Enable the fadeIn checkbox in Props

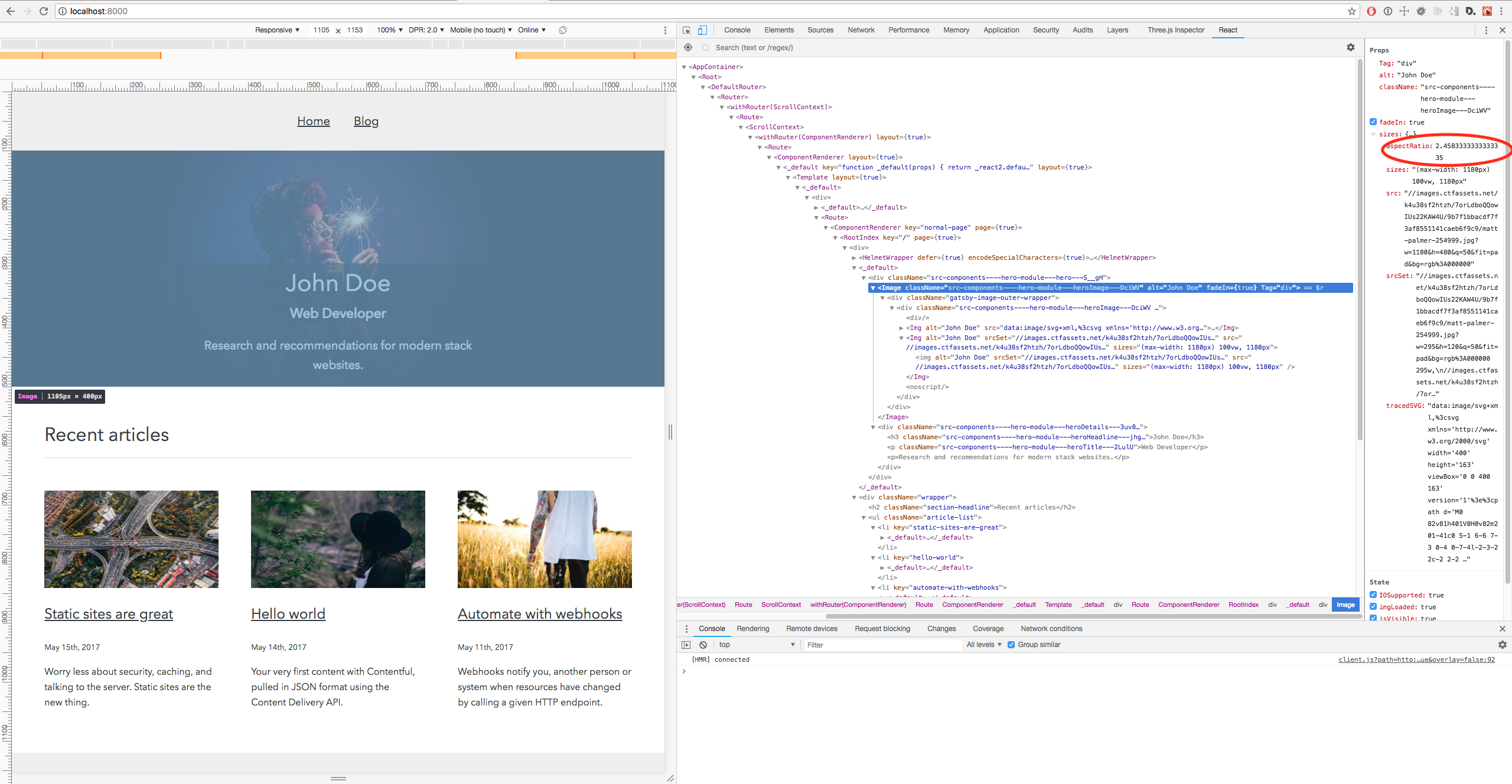[1373, 122]
